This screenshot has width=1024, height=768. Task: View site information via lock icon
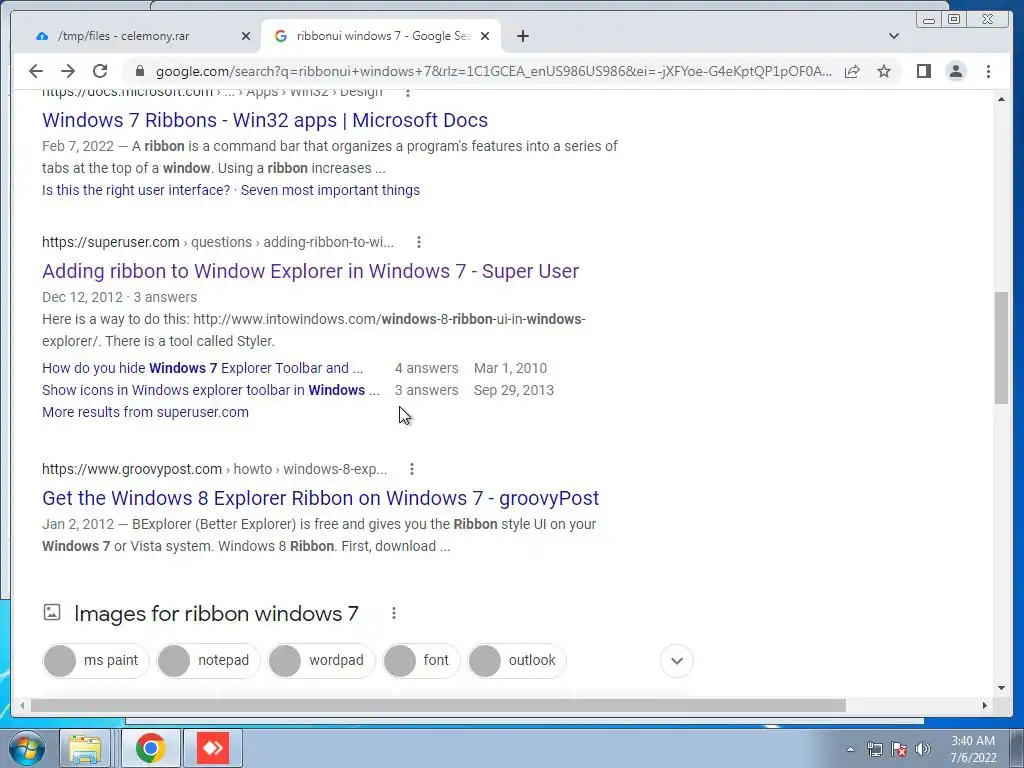pos(139,71)
